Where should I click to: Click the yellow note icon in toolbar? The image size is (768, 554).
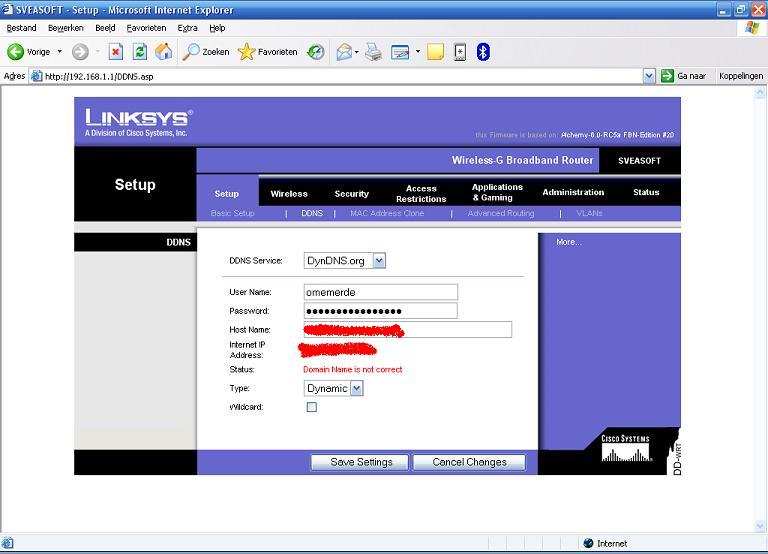click(435, 52)
